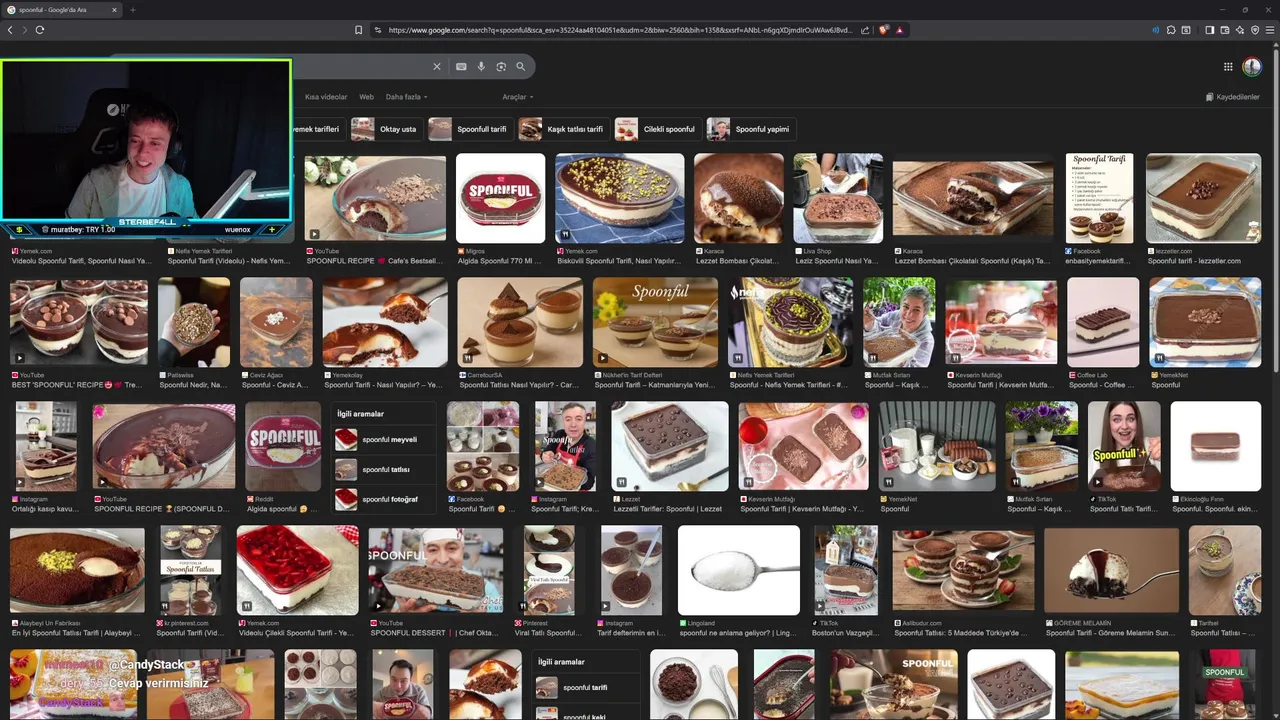Open the Lingoland spoon of sugar image
The height and width of the screenshot is (720, 1280).
(739, 570)
